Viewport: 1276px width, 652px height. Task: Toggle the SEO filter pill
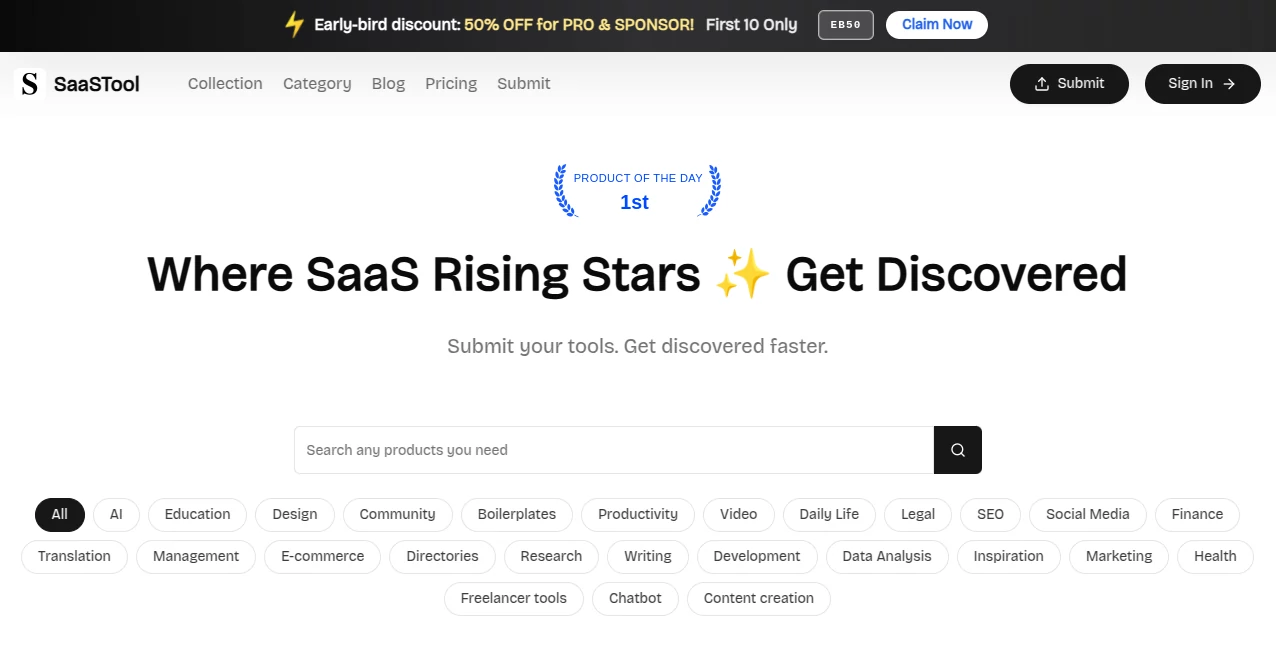click(x=990, y=514)
